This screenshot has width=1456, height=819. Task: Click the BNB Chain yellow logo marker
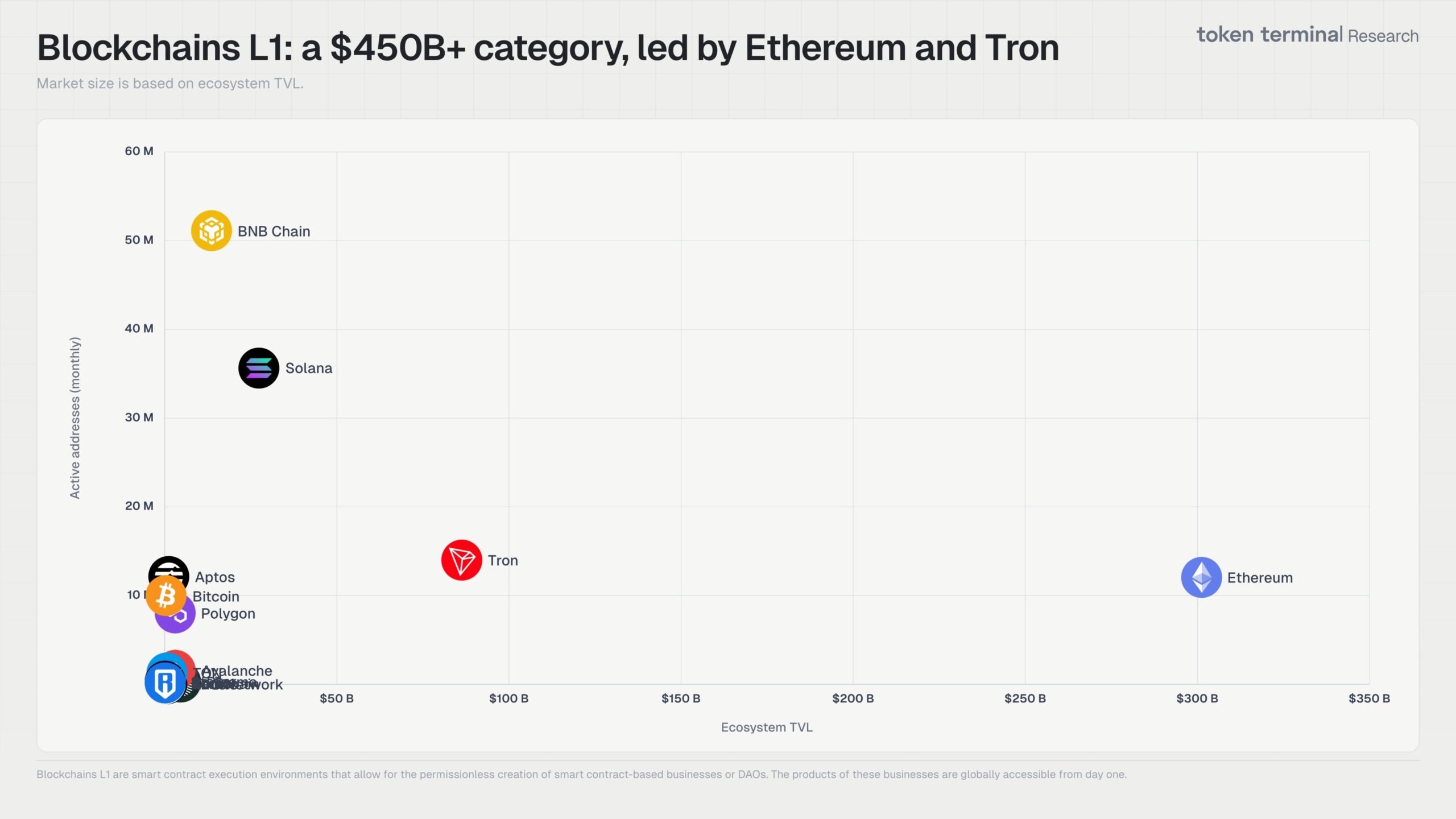click(x=211, y=231)
